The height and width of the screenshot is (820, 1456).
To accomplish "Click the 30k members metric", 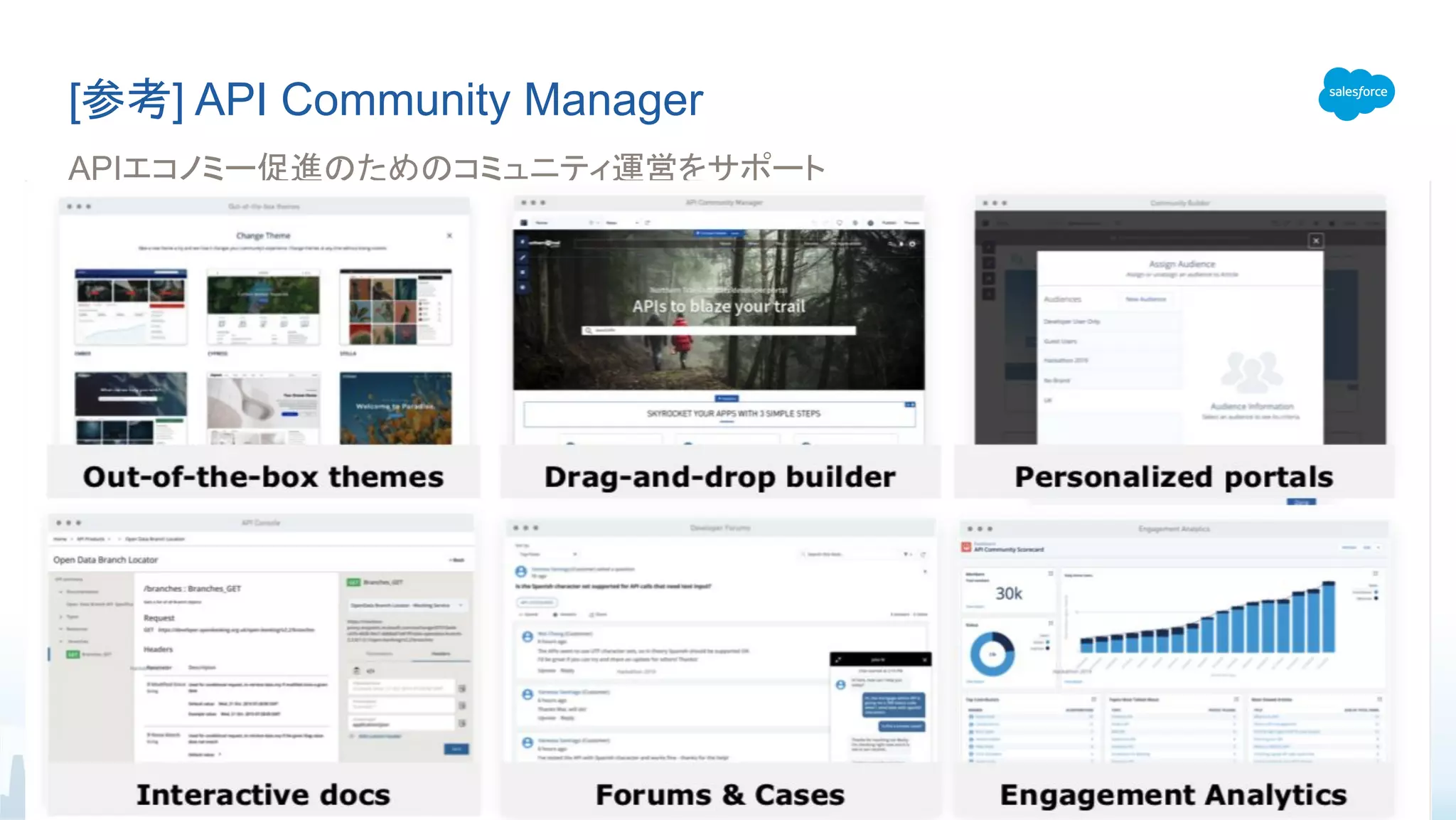I will click(x=1008, y=594).
